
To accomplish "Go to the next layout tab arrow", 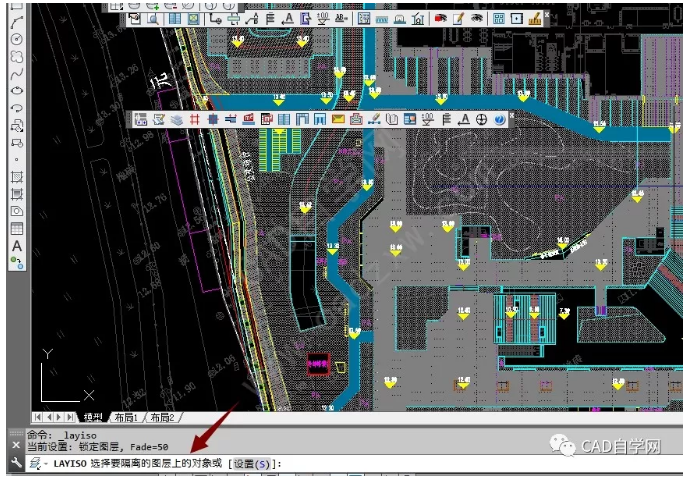I will click(x=59, y=417).
